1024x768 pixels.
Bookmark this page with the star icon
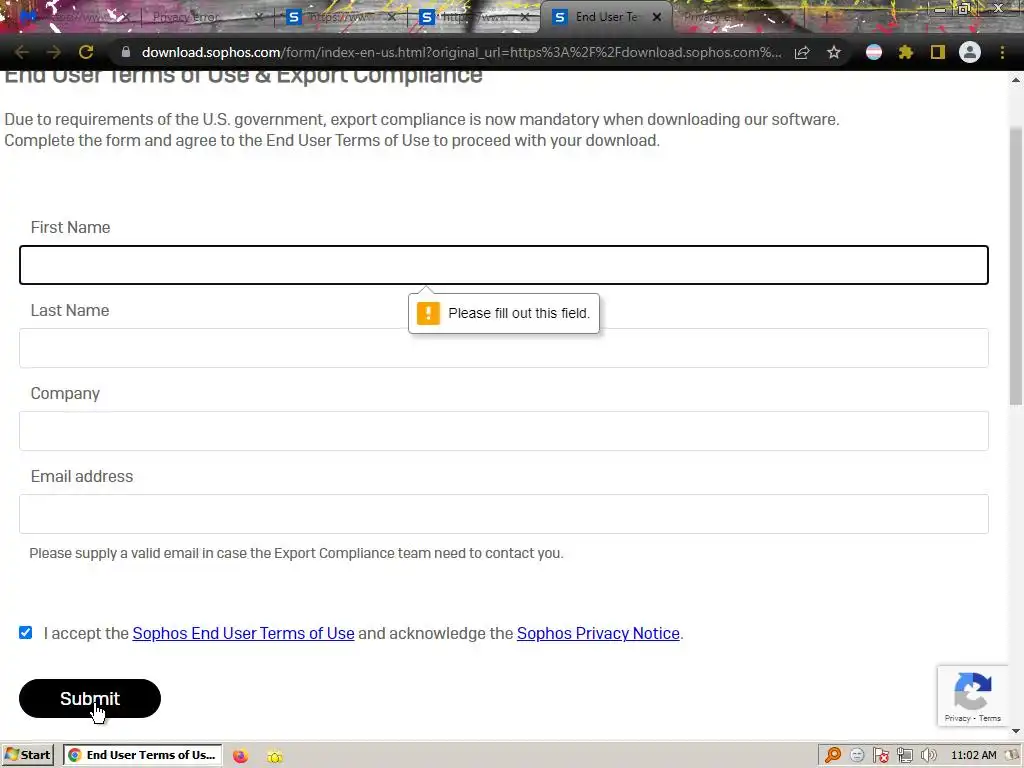coord(834,52)
